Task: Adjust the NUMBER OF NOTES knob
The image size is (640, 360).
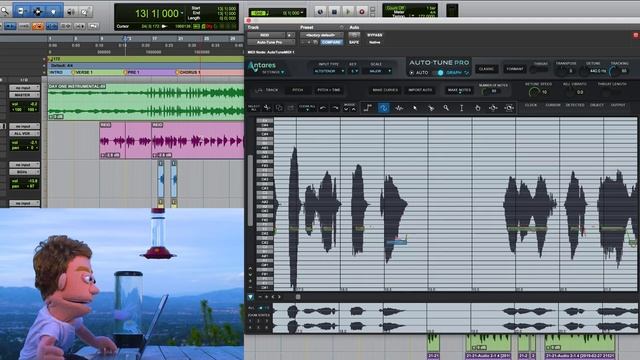Action: [485, 91]
